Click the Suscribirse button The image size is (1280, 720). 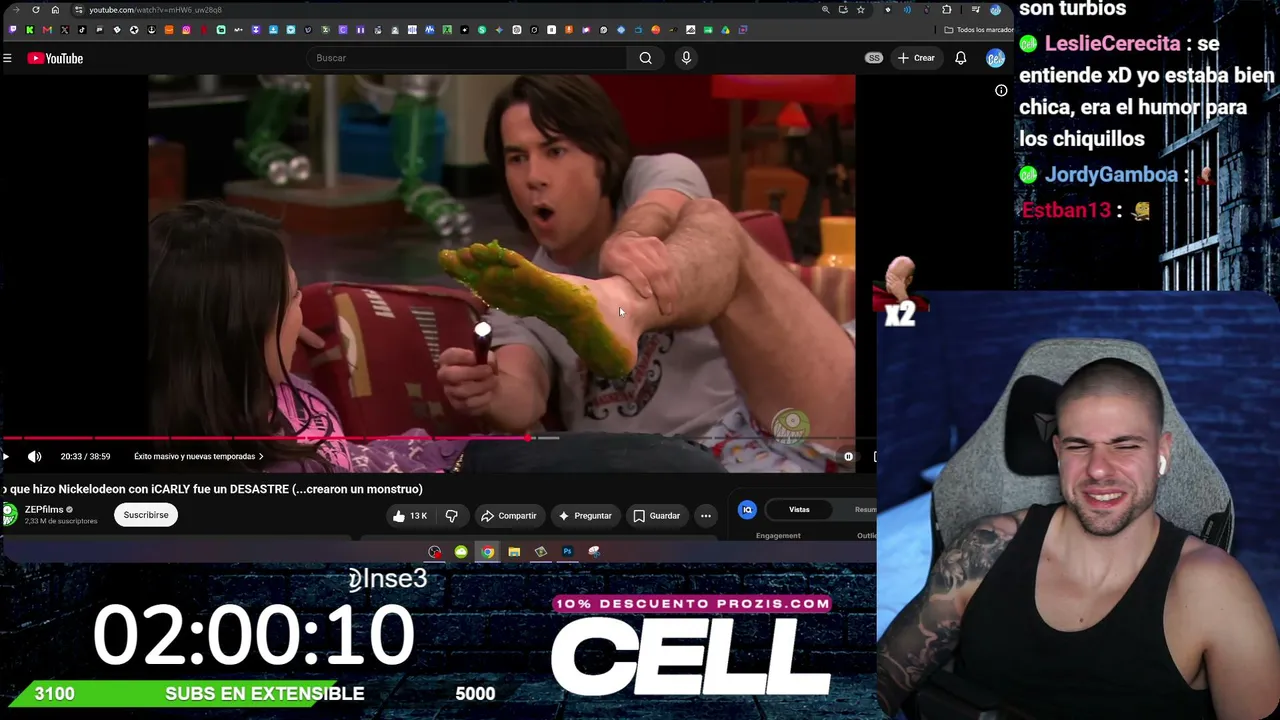[x=146, y=515]
